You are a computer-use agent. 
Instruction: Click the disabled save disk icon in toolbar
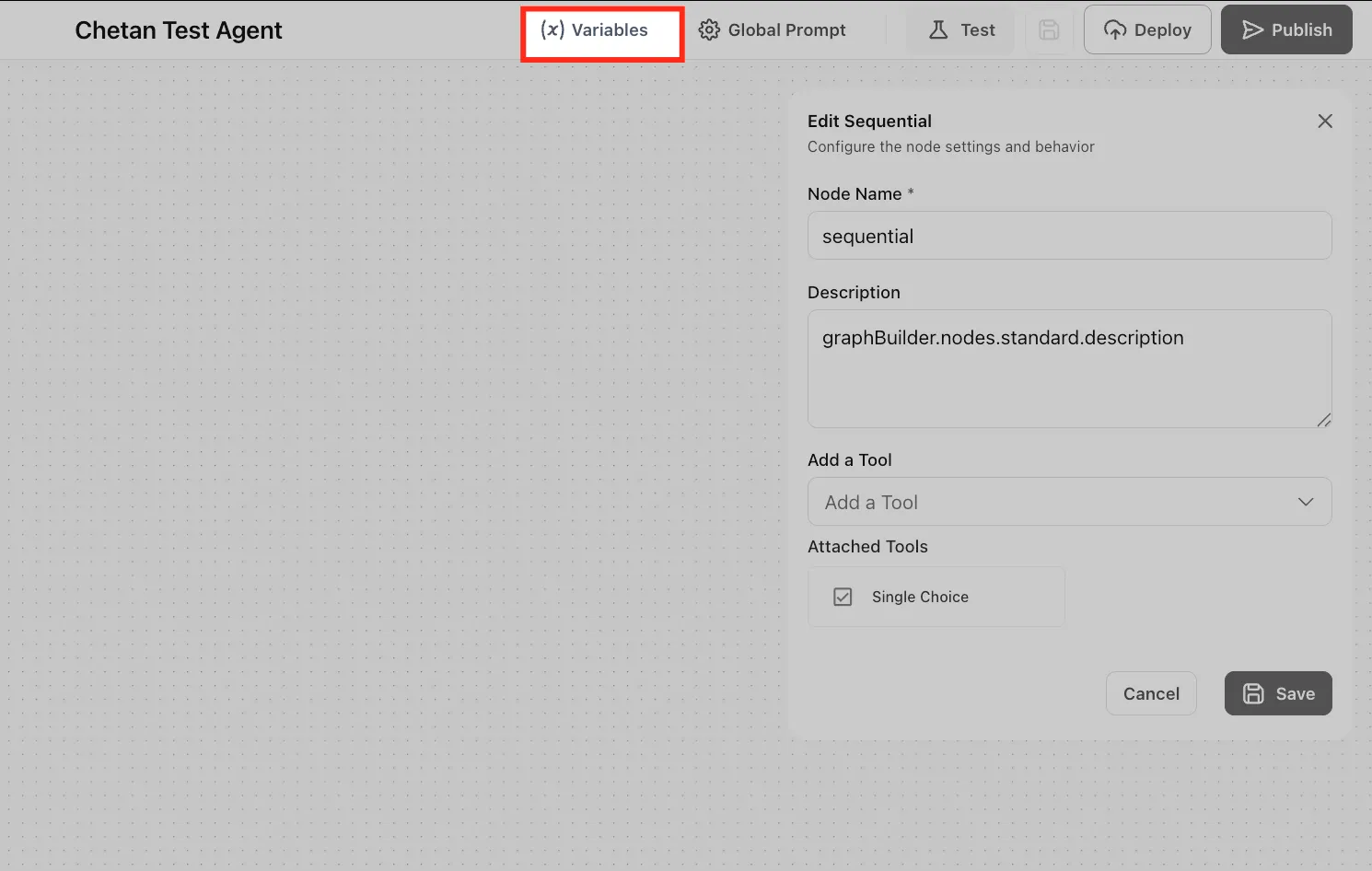coord(1049,29)
